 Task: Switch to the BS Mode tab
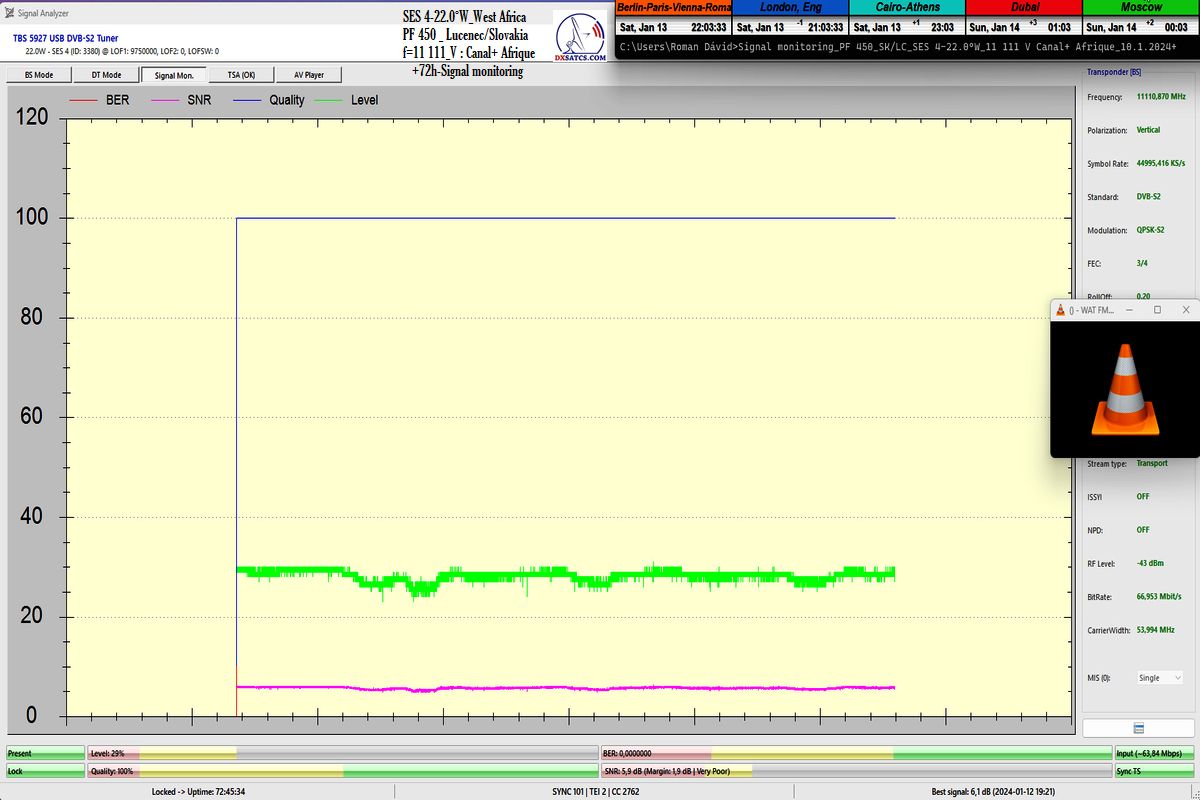click(39, 75)
